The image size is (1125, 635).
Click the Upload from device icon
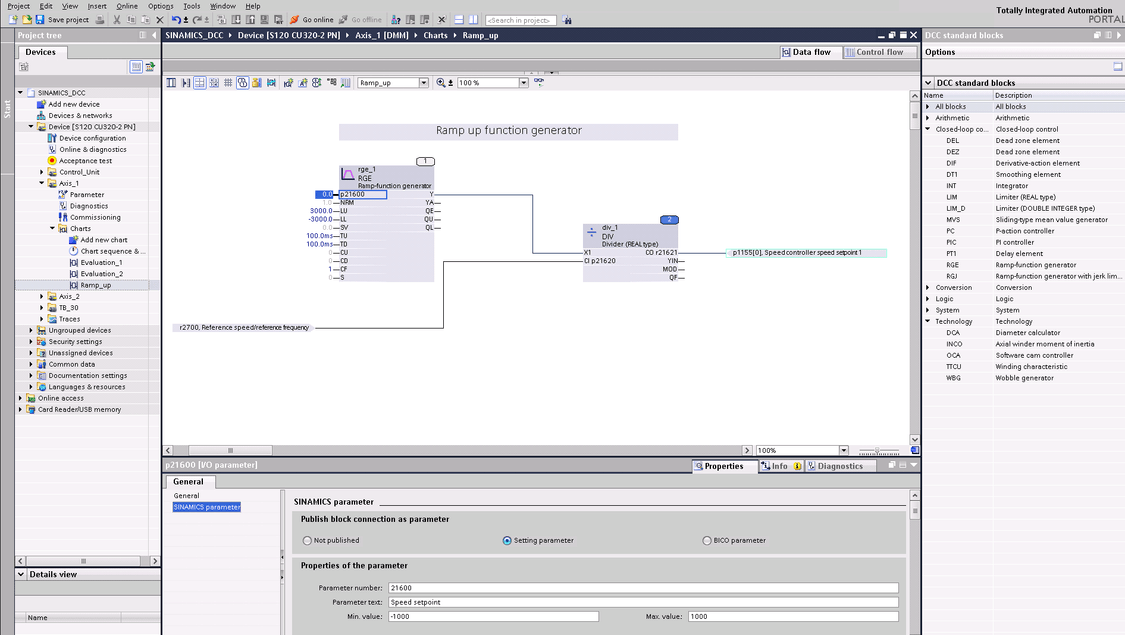250,20
